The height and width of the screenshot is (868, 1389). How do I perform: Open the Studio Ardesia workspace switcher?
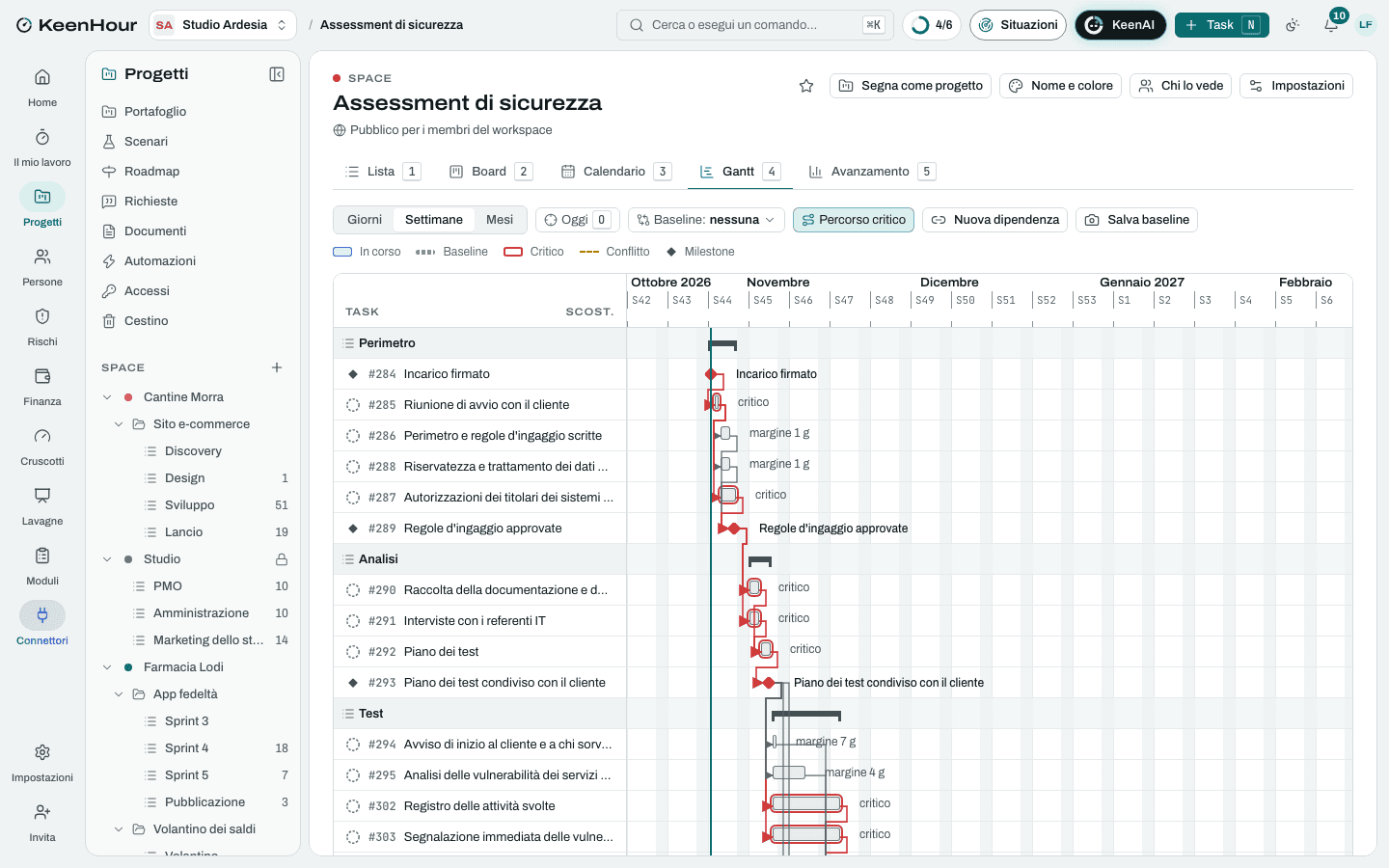point(223,25)
